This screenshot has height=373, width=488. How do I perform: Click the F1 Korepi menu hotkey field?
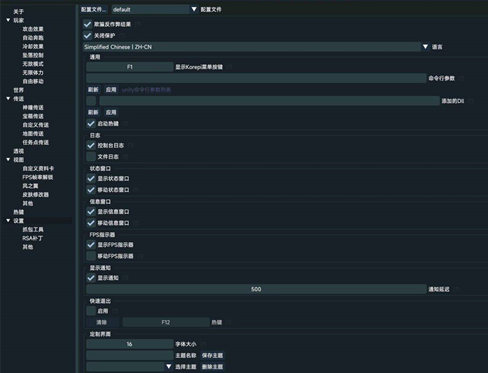click(x=130, y=67)
